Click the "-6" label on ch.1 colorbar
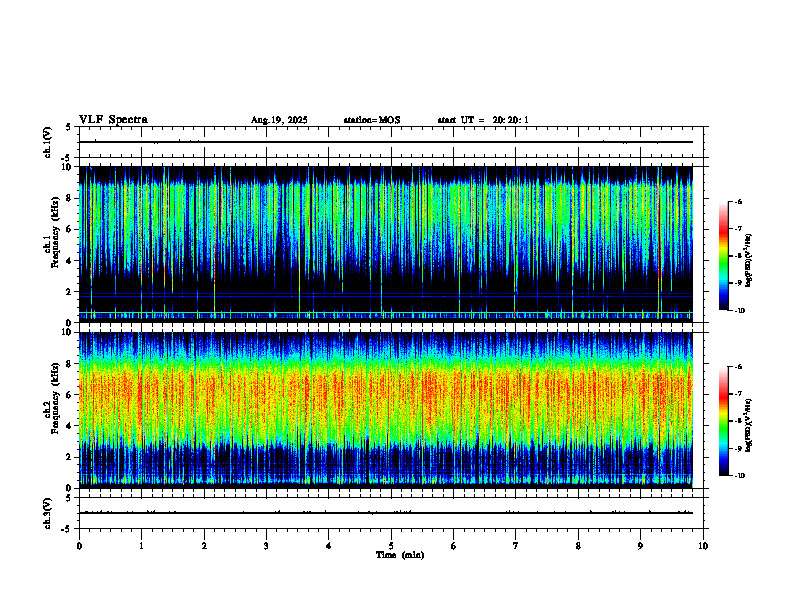 coord(738,201)
